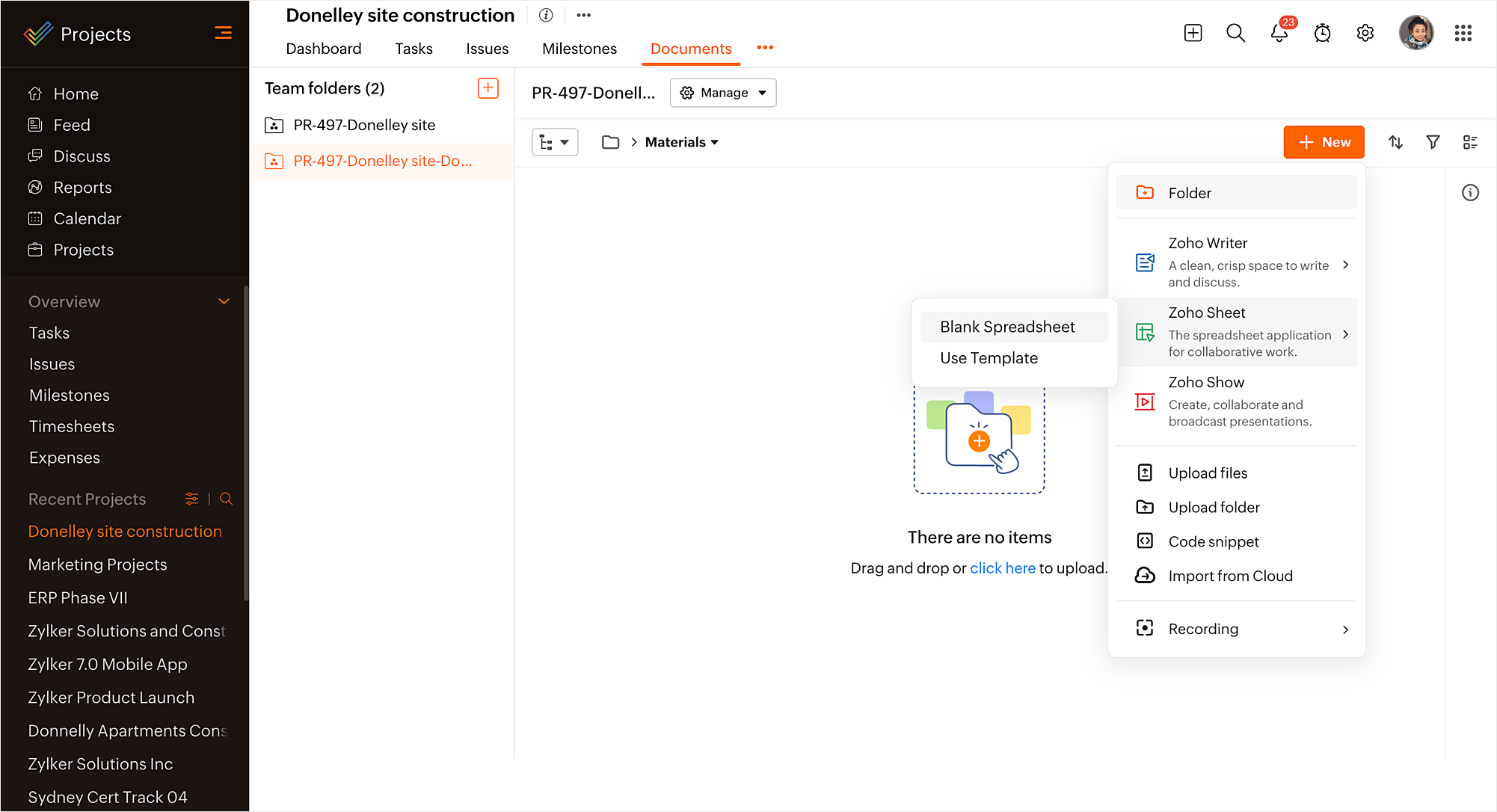1497x812 pixels.
Task: Choose Upload files from menu
Action: point(1208,473)
